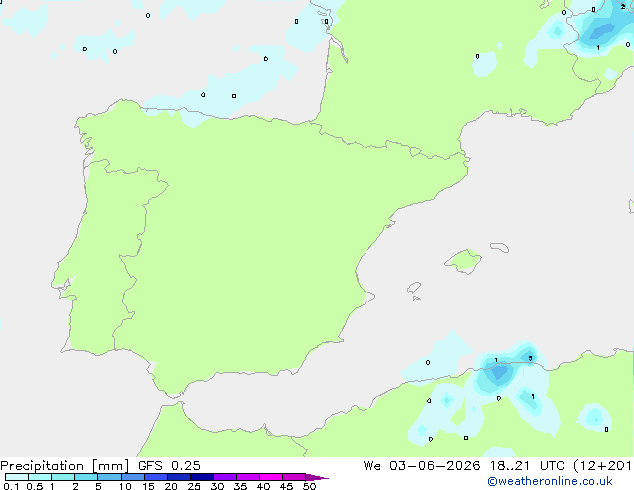This screenshot has height=490, width=634.
Task: Select magenta swatch between 40 and 45
Action: tap(271, 477)
